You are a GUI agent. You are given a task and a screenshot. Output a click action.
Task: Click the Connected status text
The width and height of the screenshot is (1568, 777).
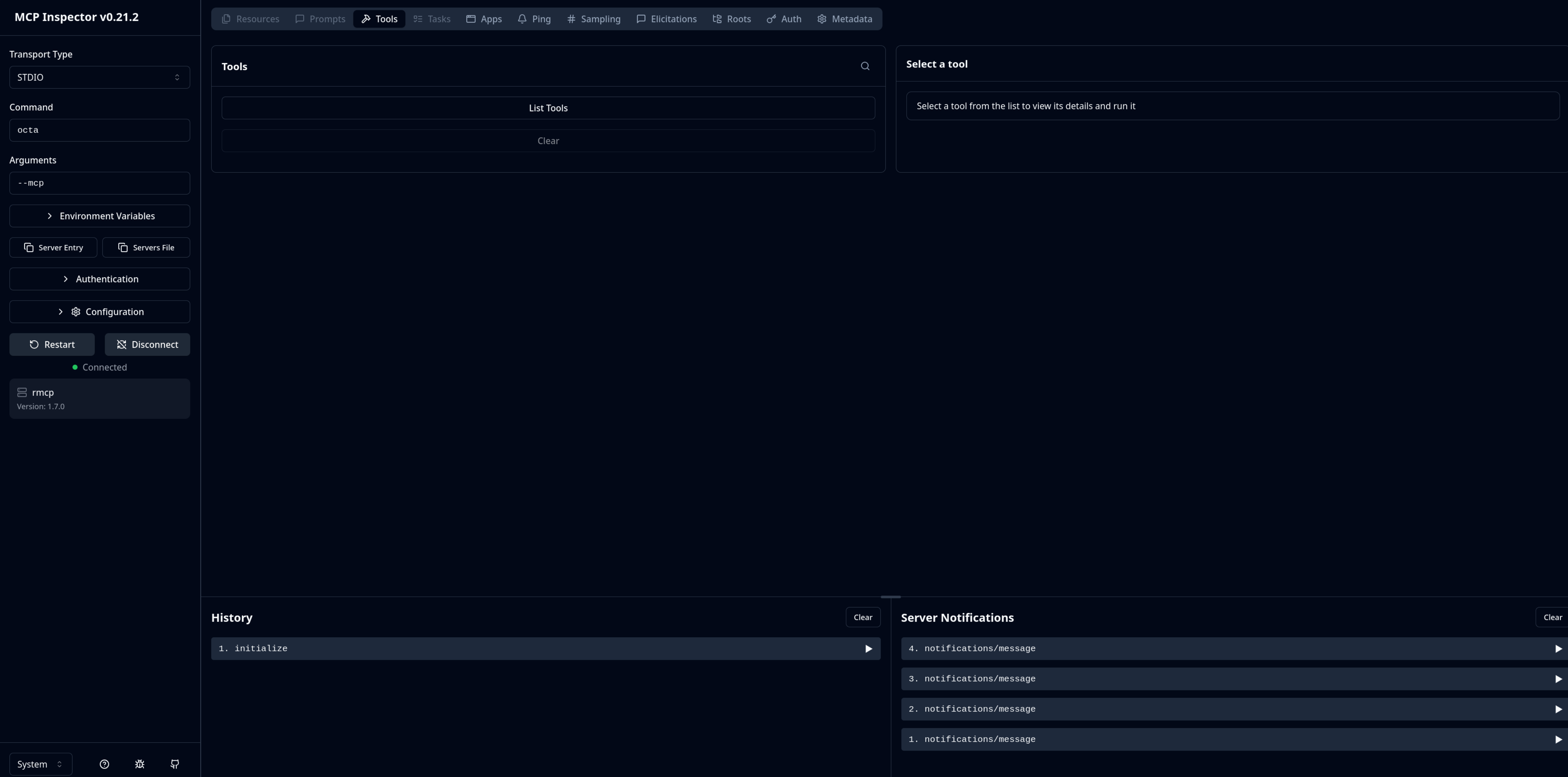tap(105, 367)
